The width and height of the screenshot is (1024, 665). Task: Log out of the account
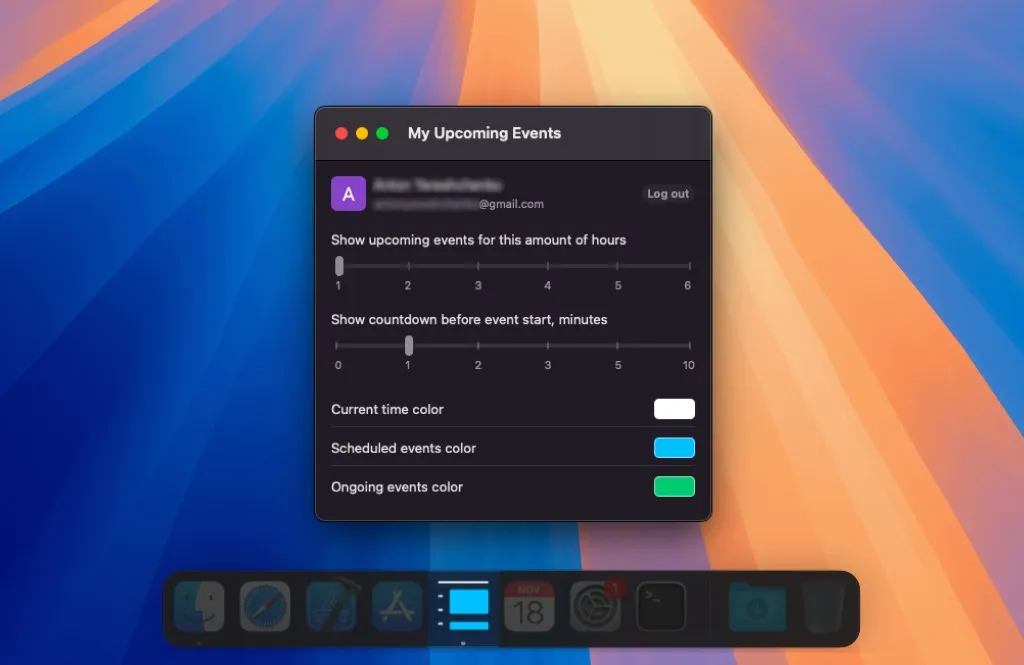(x=667, y=193)
